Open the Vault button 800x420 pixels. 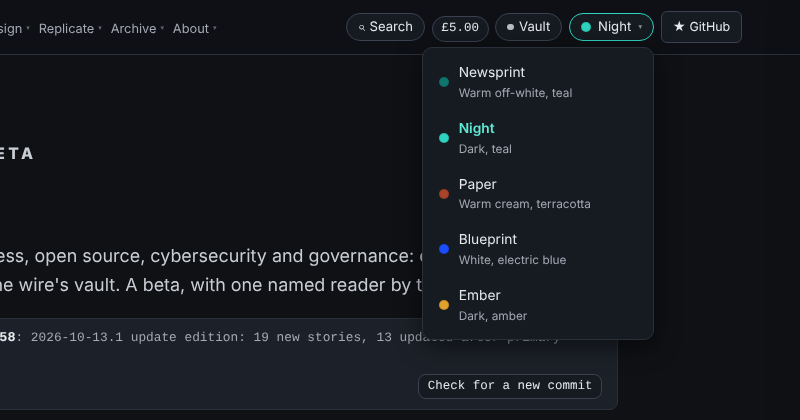tap(528, 27)
